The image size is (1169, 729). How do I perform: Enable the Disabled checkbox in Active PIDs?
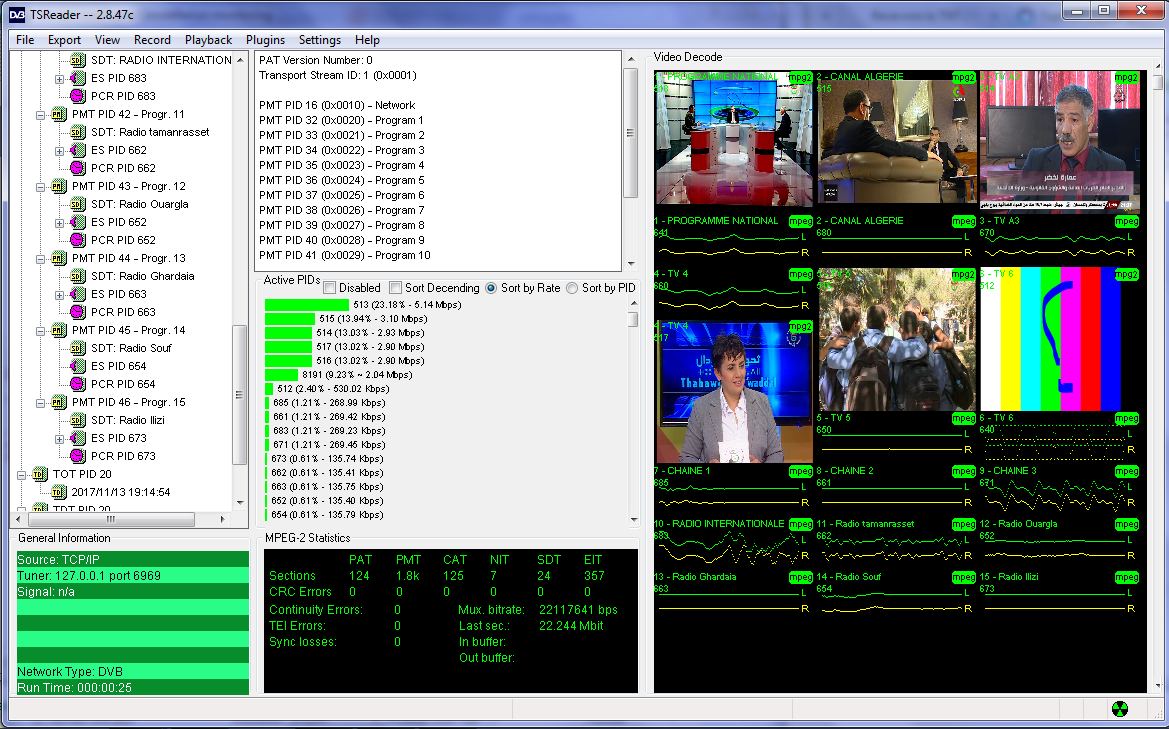point(329,288)
